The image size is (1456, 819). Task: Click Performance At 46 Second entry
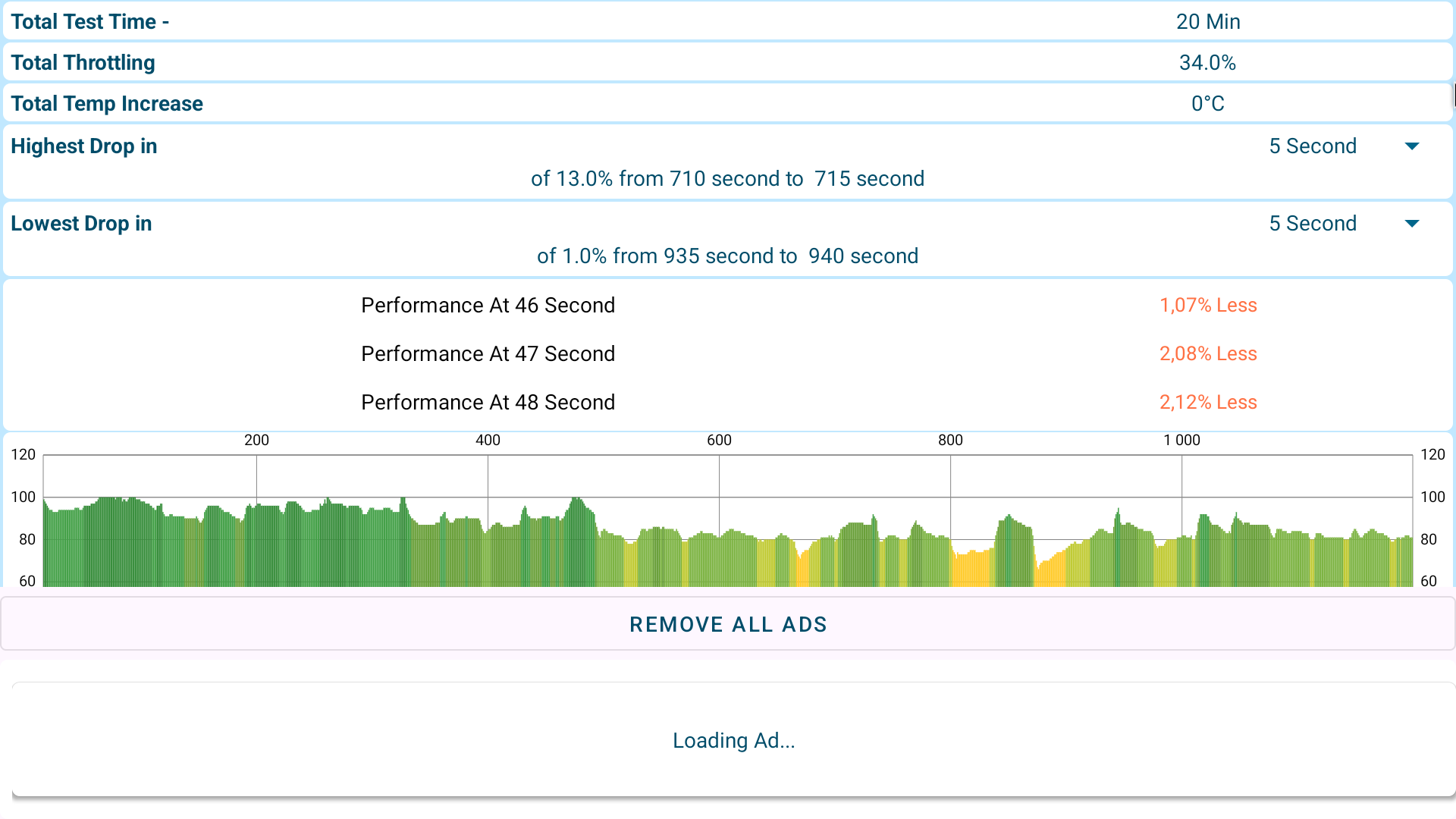click(488, 306)
